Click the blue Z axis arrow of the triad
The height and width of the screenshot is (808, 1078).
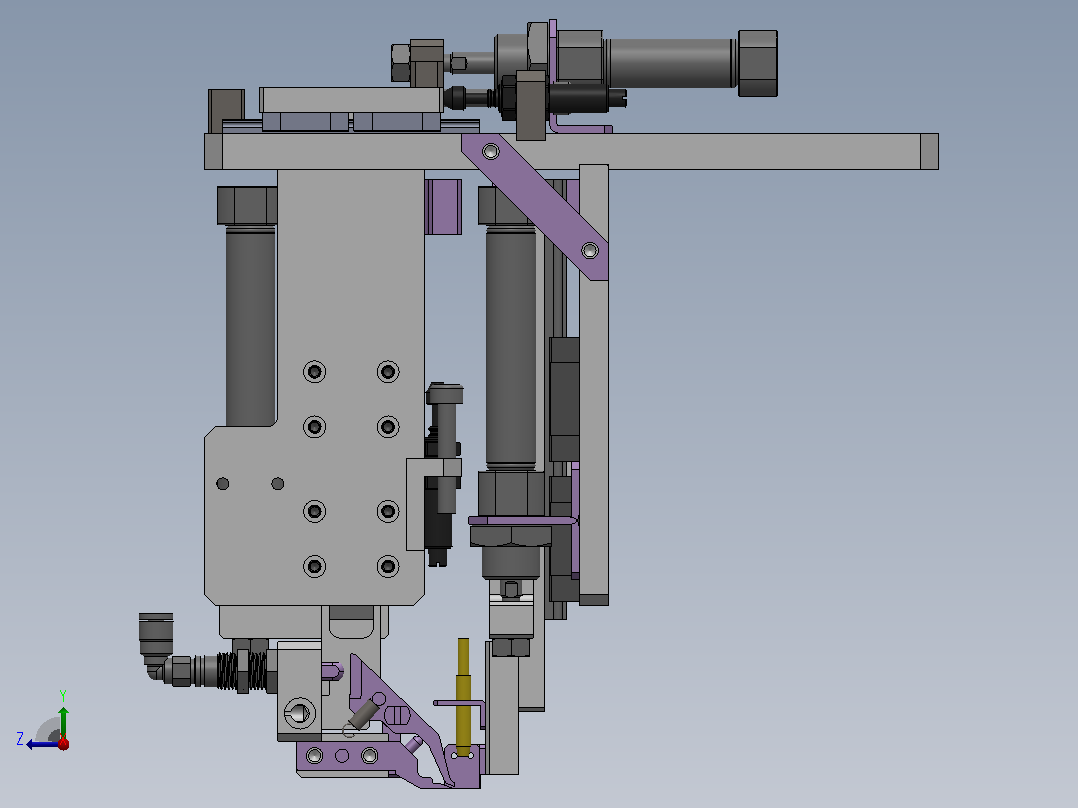click(x=41, y=744)
